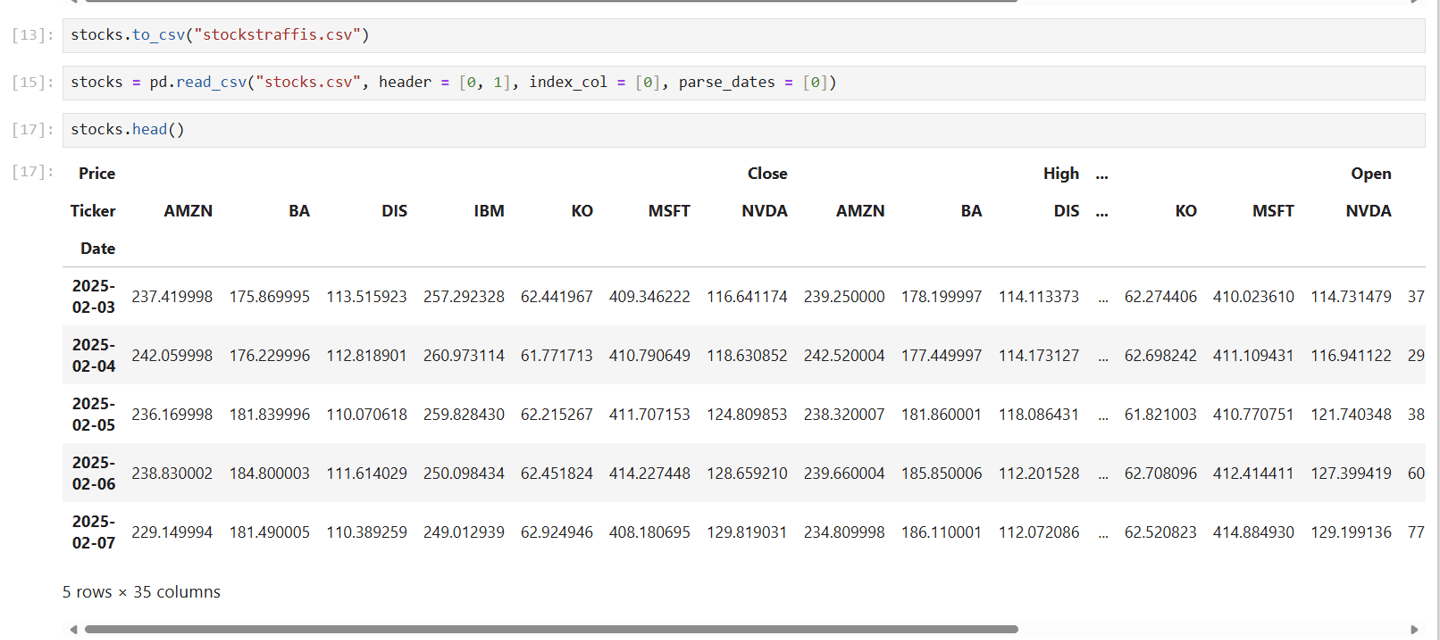Click the value 186.110001
Screen dimensions: 1440x640
[942, 533]
